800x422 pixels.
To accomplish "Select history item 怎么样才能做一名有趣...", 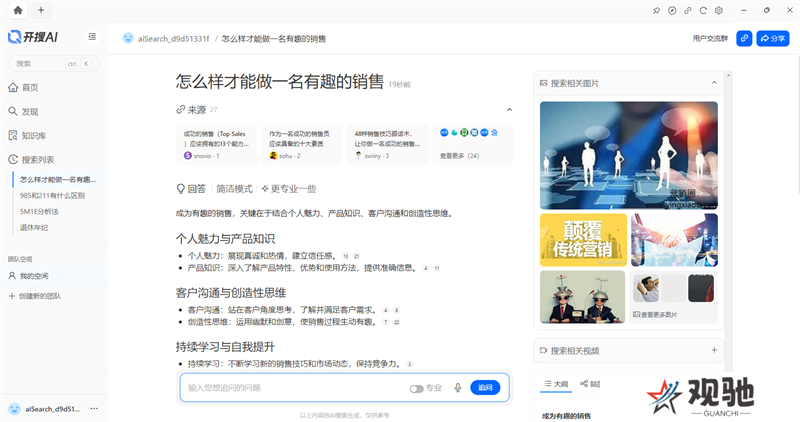I will tap(58, 180).
